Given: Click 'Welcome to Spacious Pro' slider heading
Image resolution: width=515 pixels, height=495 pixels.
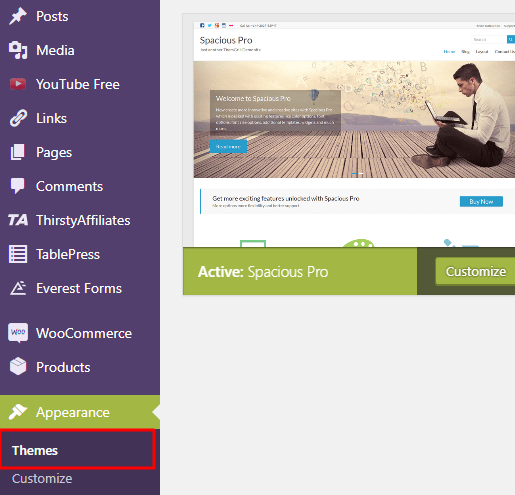Looking at the screenshot, I should (253, 99).
